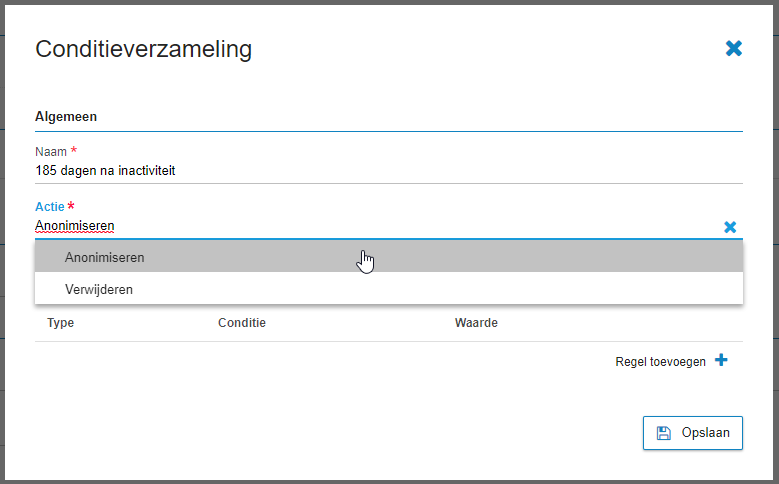779x484 pixels.
Task: Clear the Actie field using its X icon
Action: click(730, 227)
